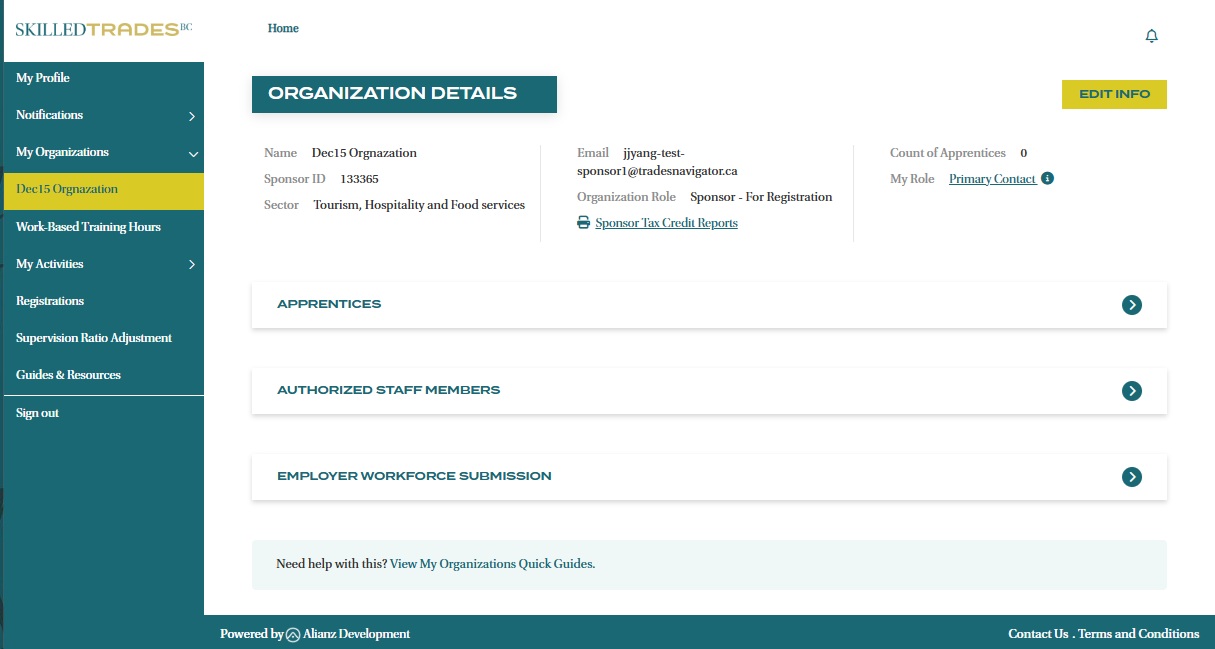Screen dimensions: 1215x649
Task: Open Work-Based Training Hours page
Action: 88,227
